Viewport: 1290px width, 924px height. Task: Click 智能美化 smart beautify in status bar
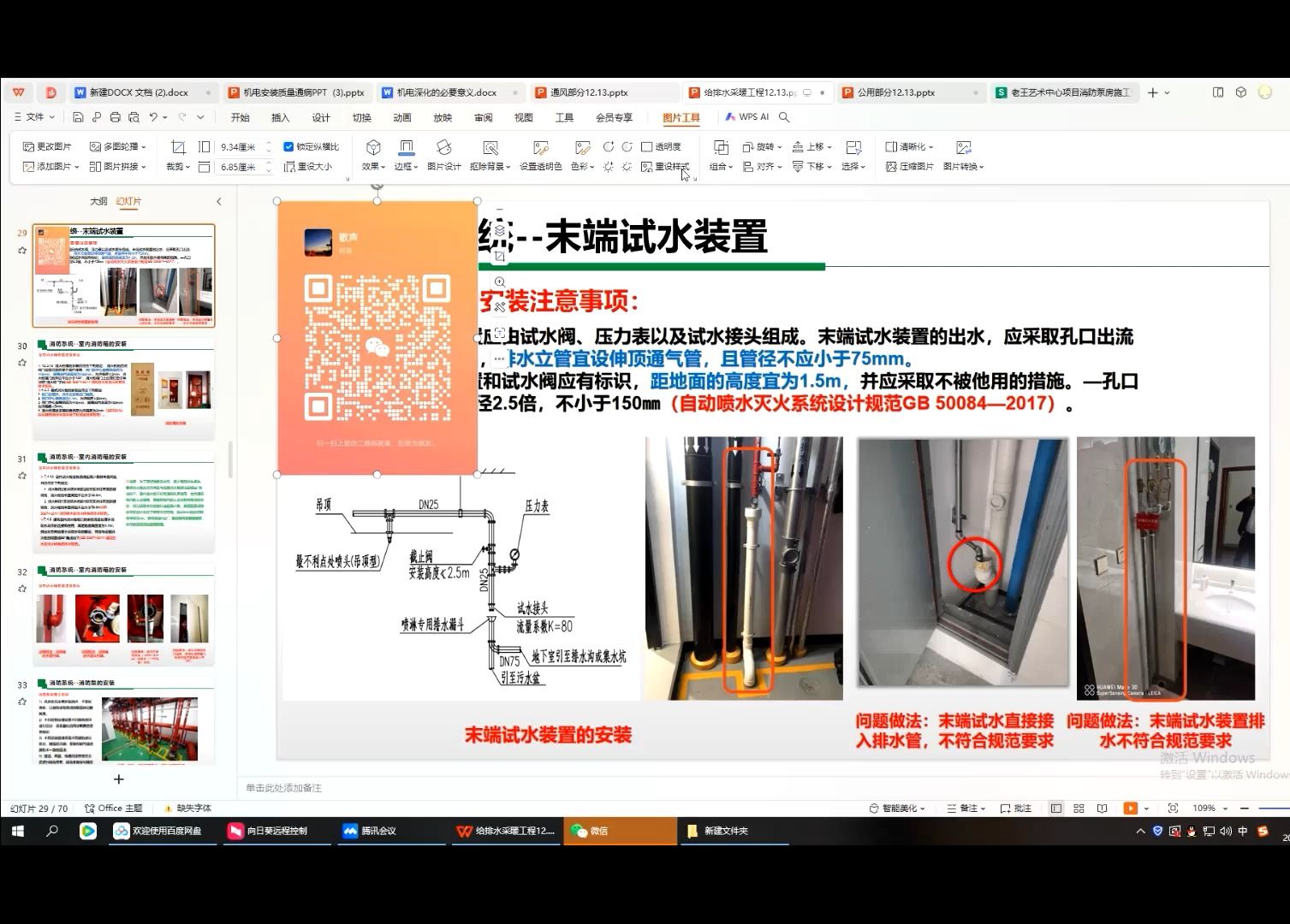[897, 808]
